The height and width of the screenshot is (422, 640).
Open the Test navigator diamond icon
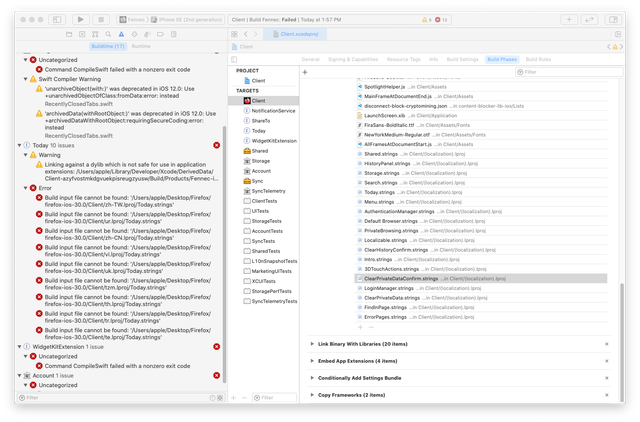click(x=134, y=34)
